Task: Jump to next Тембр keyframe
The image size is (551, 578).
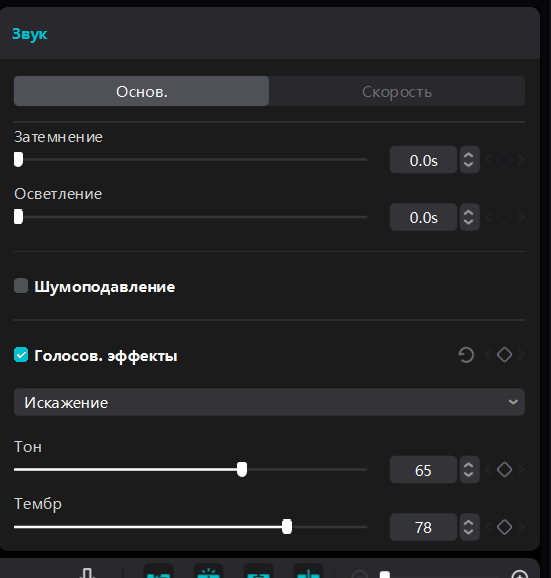Action: tap(521, 527)
